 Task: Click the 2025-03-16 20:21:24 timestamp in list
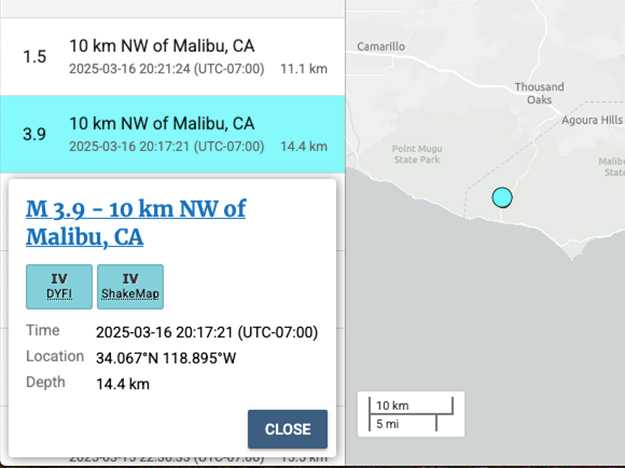pyautogui.click(x=167, y=69)
